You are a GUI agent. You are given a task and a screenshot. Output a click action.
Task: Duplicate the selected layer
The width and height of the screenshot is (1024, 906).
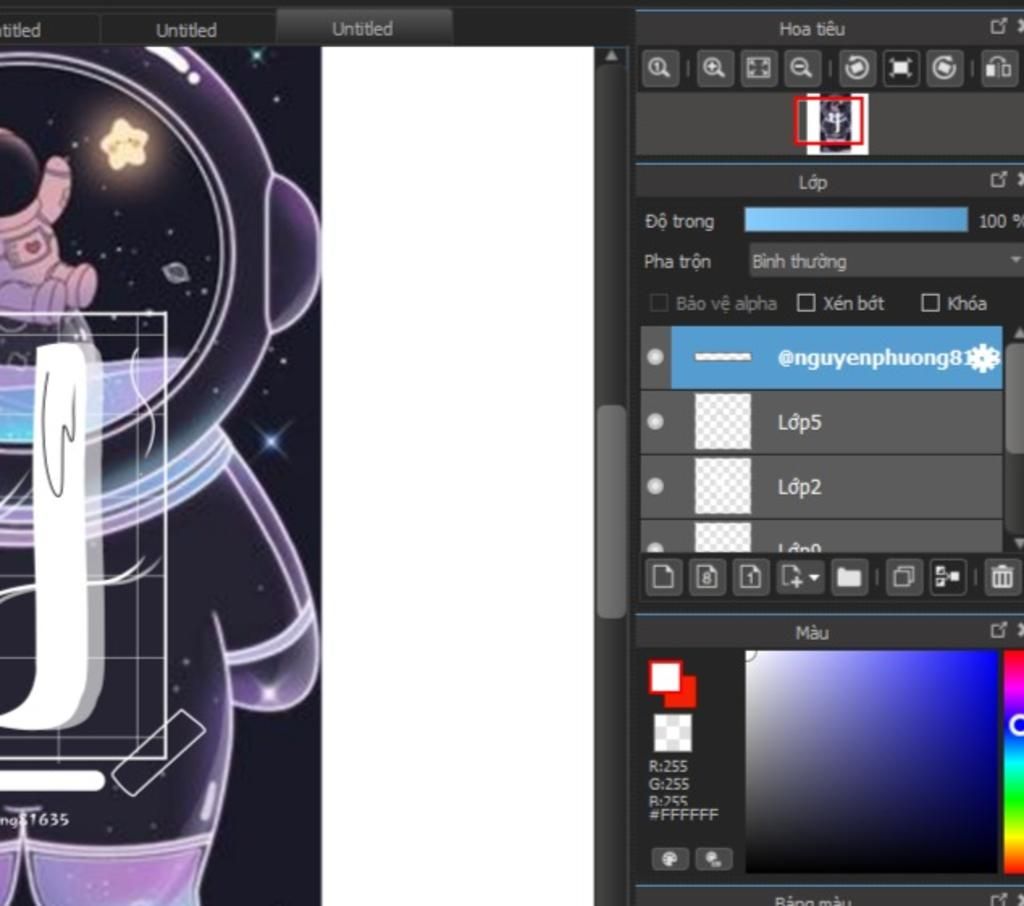coord(904,577)
